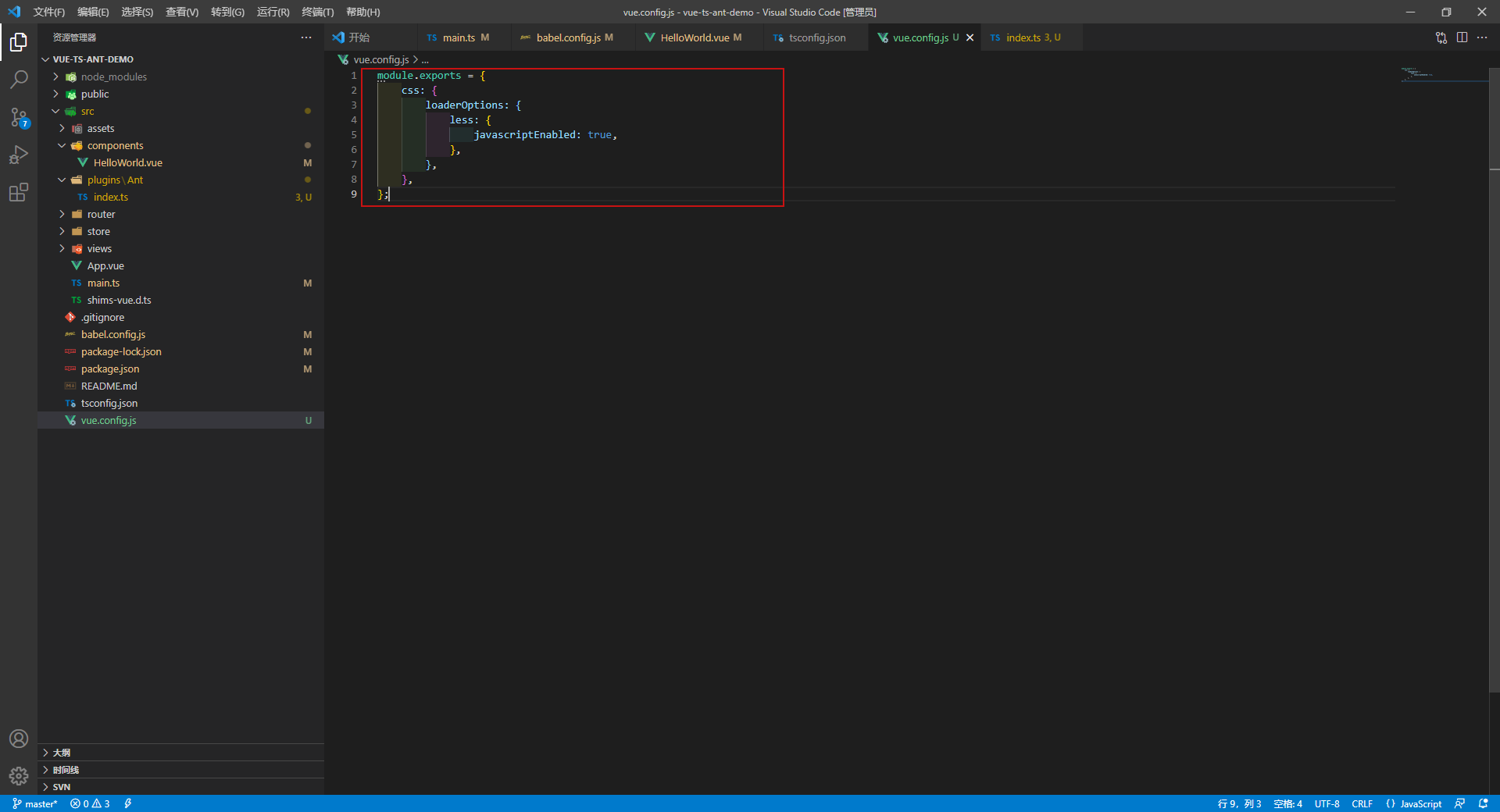The height and width of the screenshot is (812, 1500).
Task: Open Source Control view with 7 changes
Action: [x=19, y=117]
